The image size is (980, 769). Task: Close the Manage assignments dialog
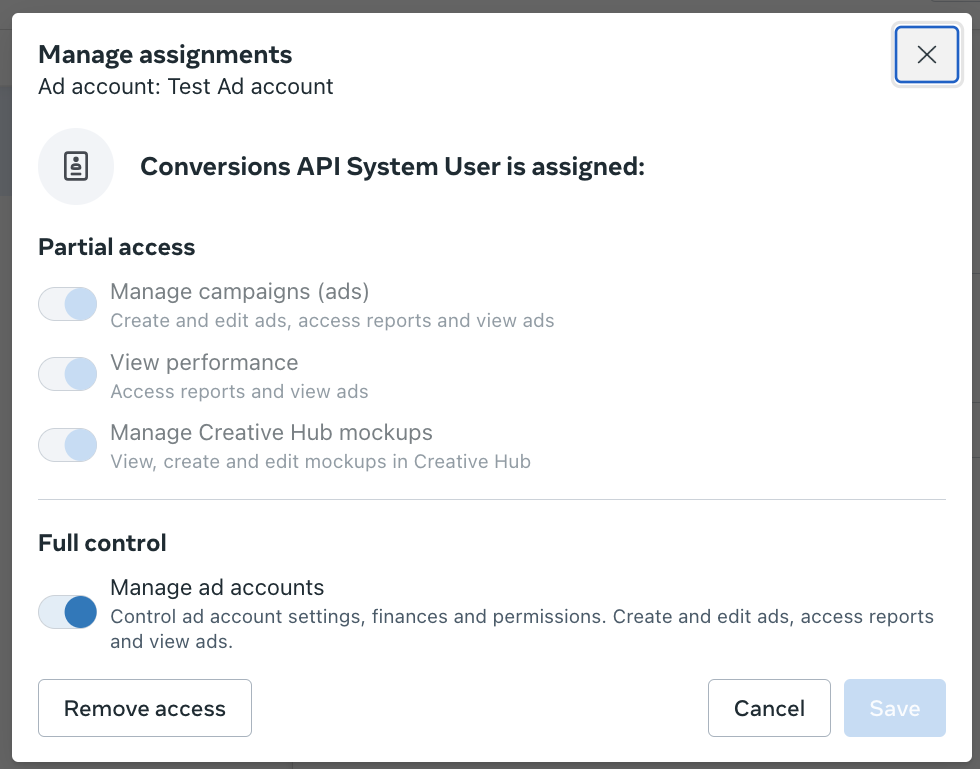(926, 54)
